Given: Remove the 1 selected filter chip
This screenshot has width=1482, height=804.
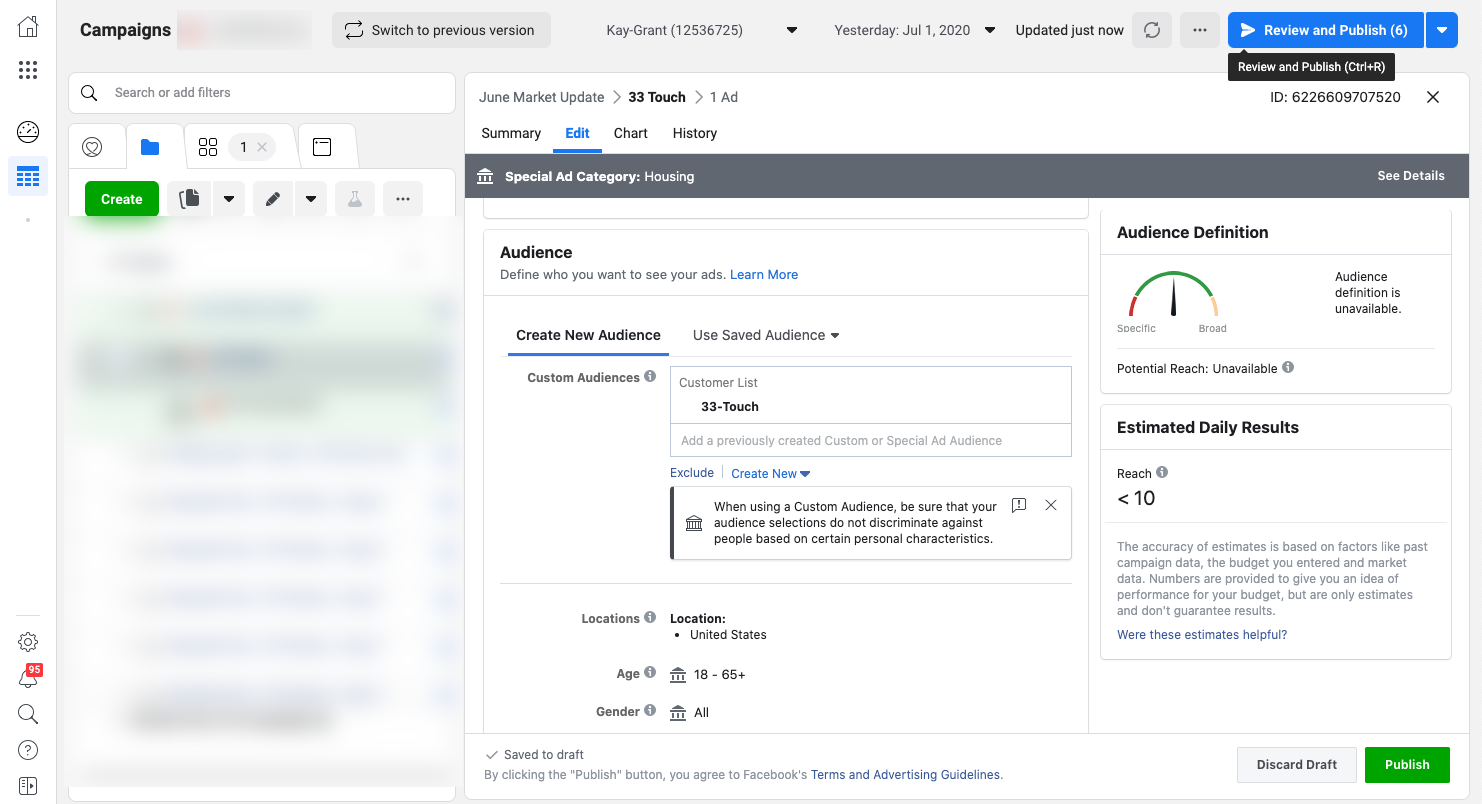Looking at the screenshot, I should [x=261, y=147].
